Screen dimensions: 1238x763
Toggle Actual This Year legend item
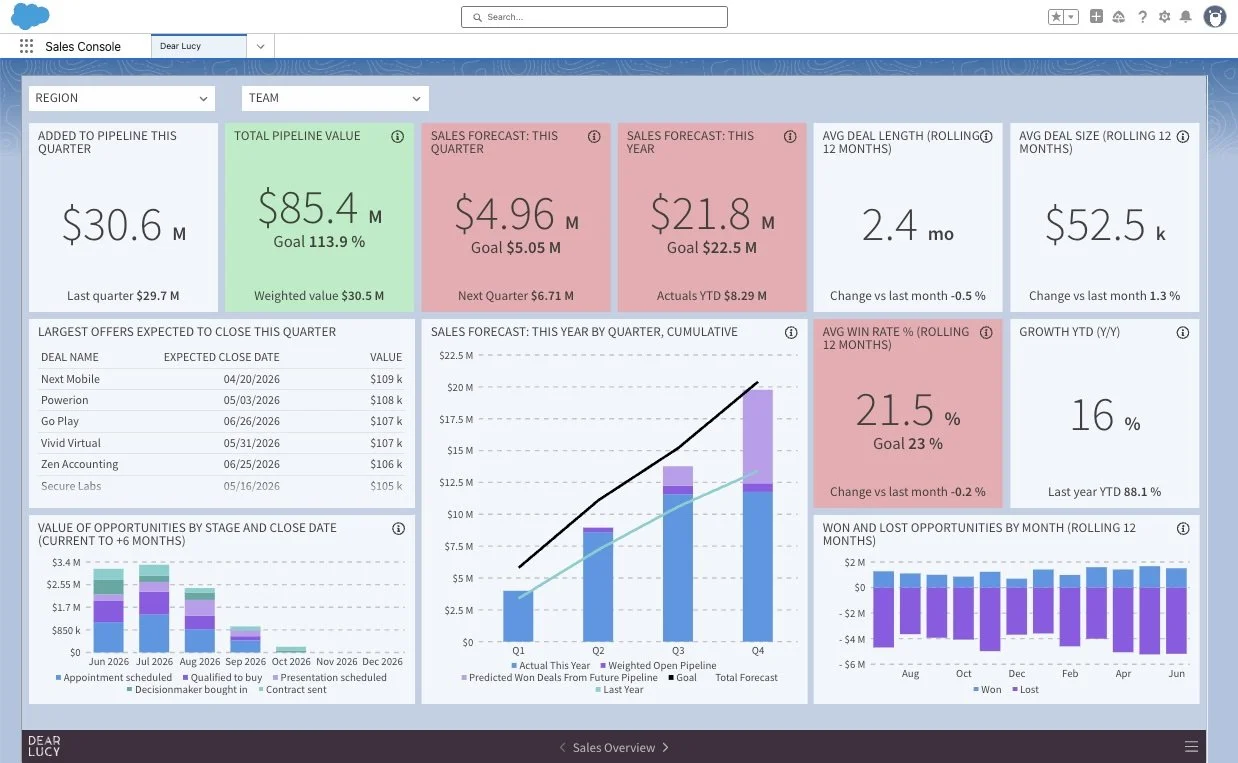(x=550, y=665)
